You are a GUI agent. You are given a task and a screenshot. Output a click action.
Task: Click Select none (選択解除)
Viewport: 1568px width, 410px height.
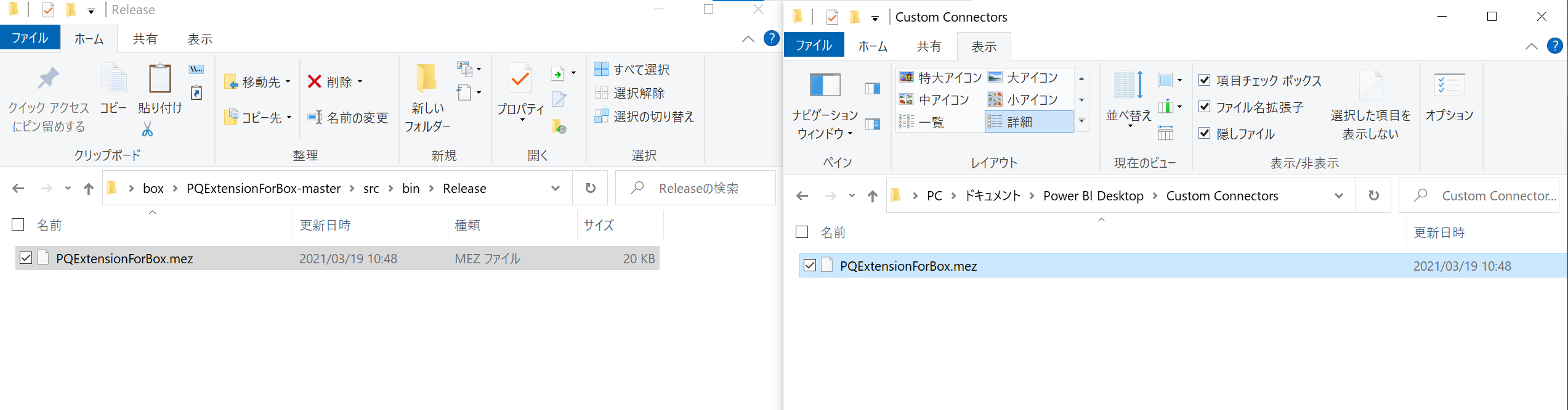[x=630, y=92]
